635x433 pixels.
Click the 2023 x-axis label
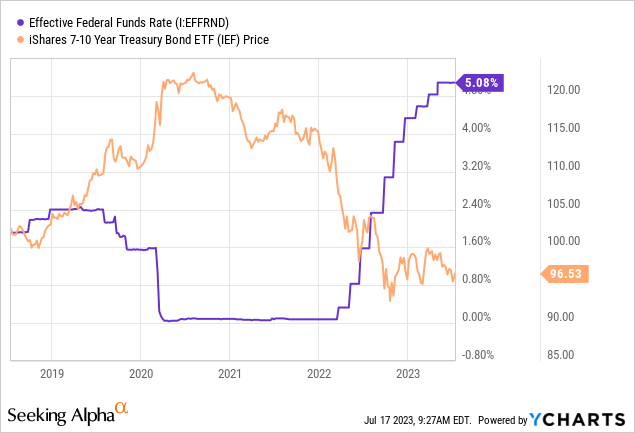(x=407, y=373)
